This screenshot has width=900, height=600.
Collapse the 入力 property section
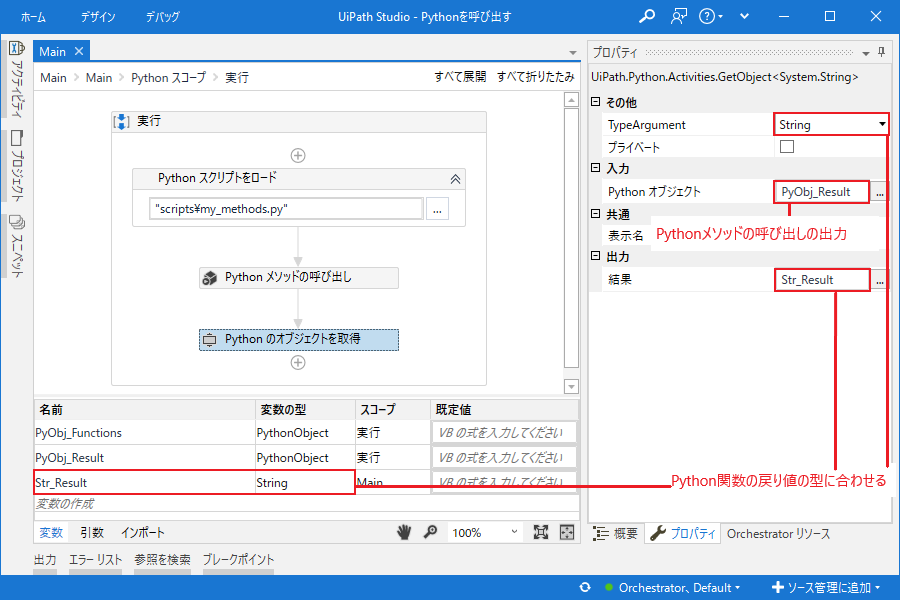(595, 168)
